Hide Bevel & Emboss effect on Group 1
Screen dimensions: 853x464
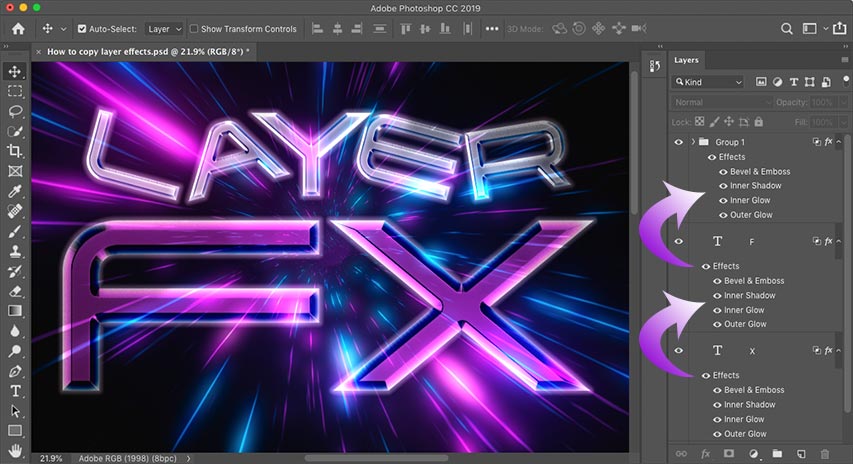point(723,171)
